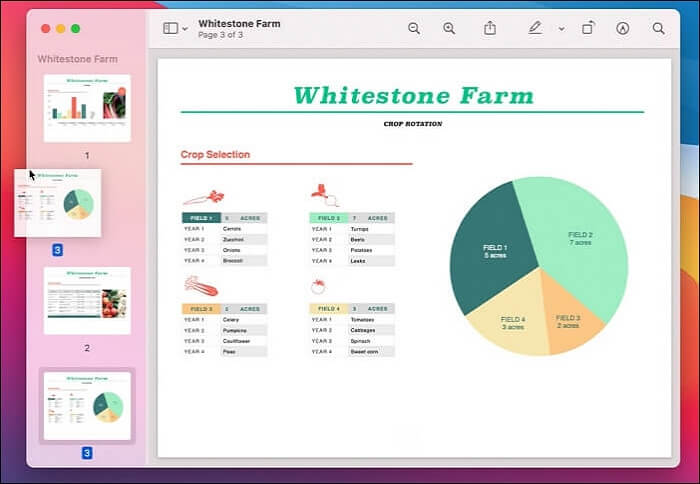700x484 pixels.
Task: Click the Whitestone Farm window title
Action: pyautogui.click(x=239, y=23)
